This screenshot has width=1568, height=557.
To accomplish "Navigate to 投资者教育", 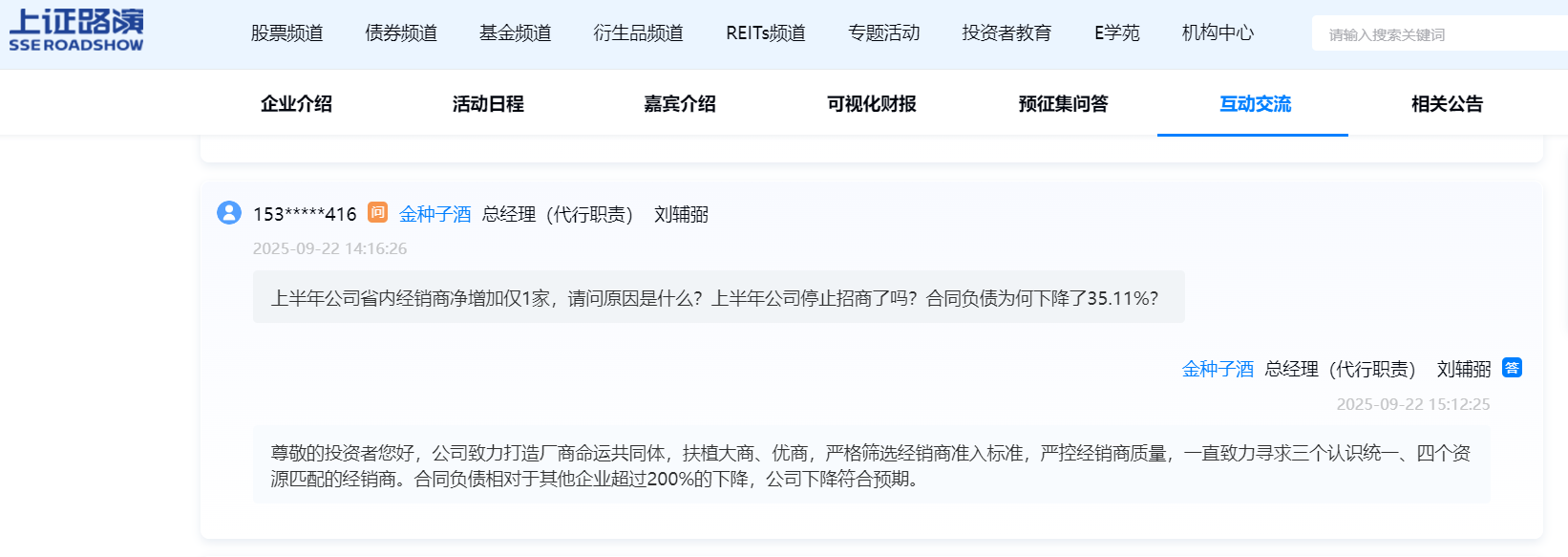I will [1006, 33].
